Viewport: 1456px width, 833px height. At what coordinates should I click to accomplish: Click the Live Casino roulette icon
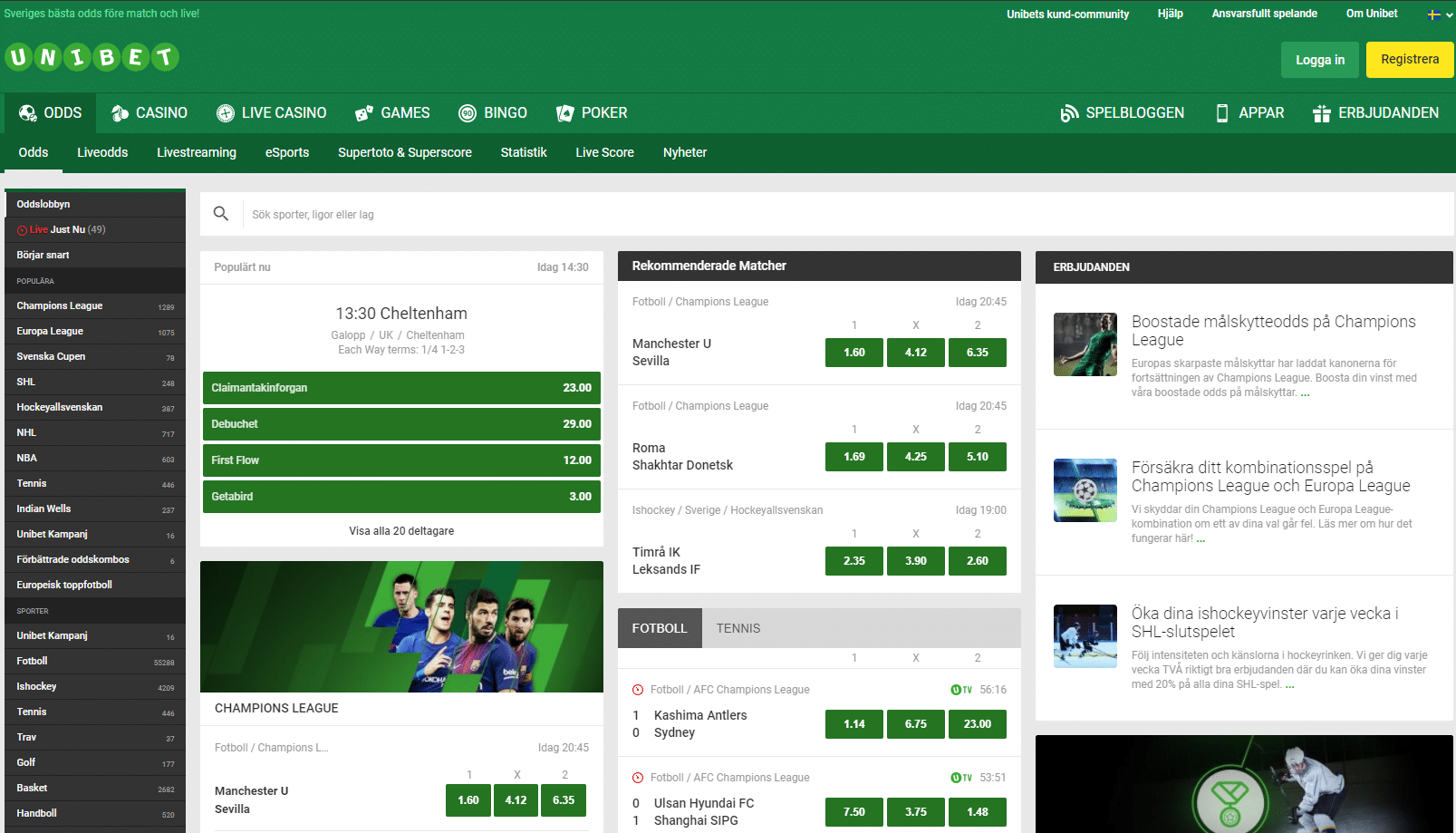point(226,113)
